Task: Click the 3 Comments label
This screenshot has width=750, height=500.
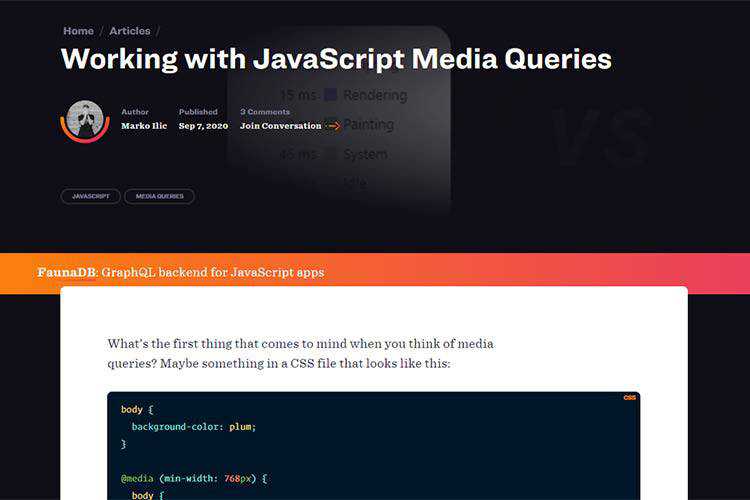Action: click(x=264, y=112)
